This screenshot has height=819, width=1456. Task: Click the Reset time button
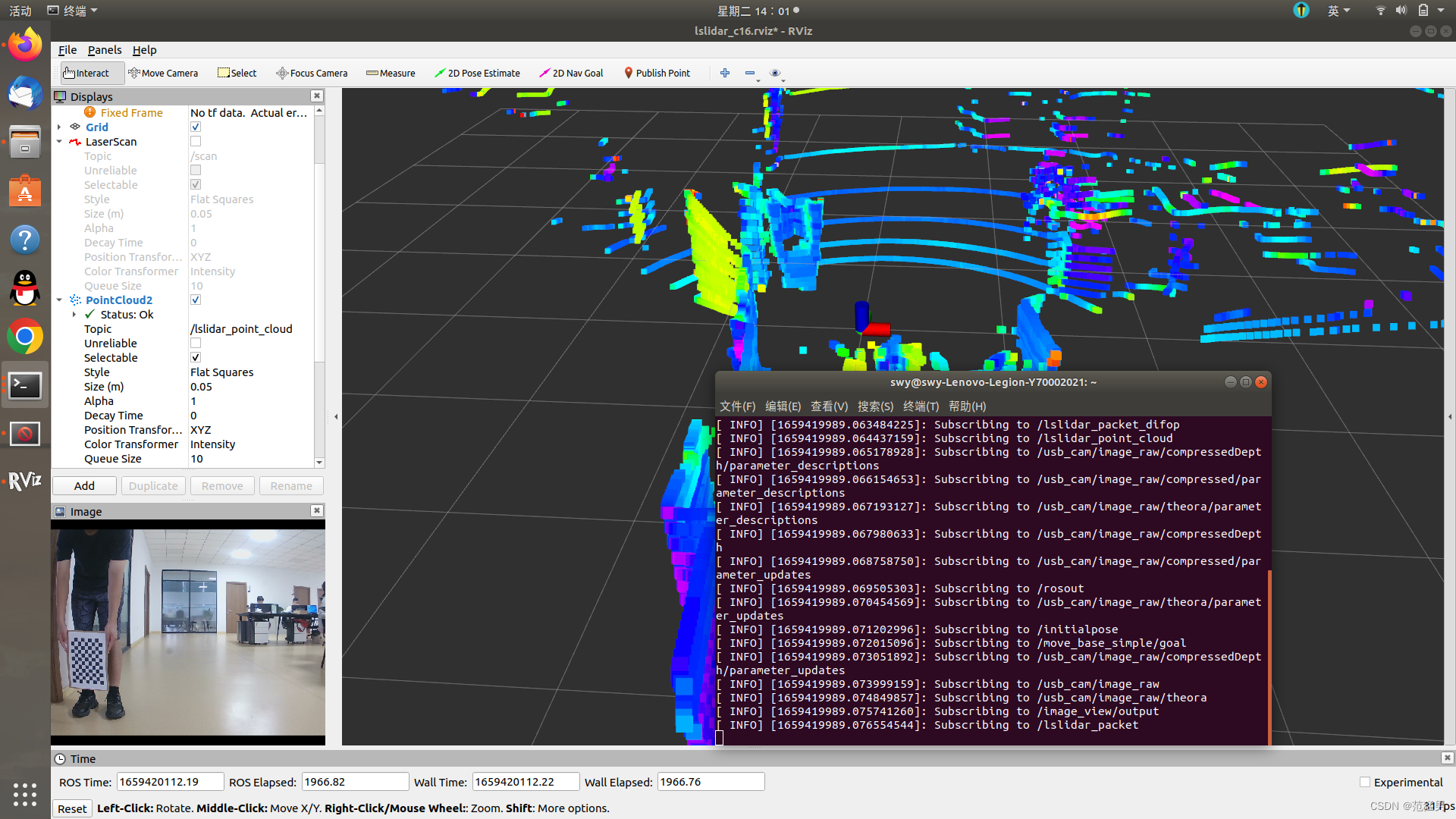[72, 808]
